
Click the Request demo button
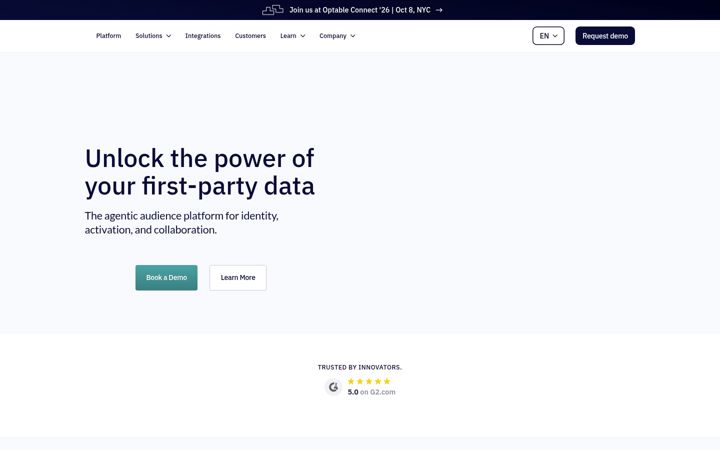pos(605,36)
